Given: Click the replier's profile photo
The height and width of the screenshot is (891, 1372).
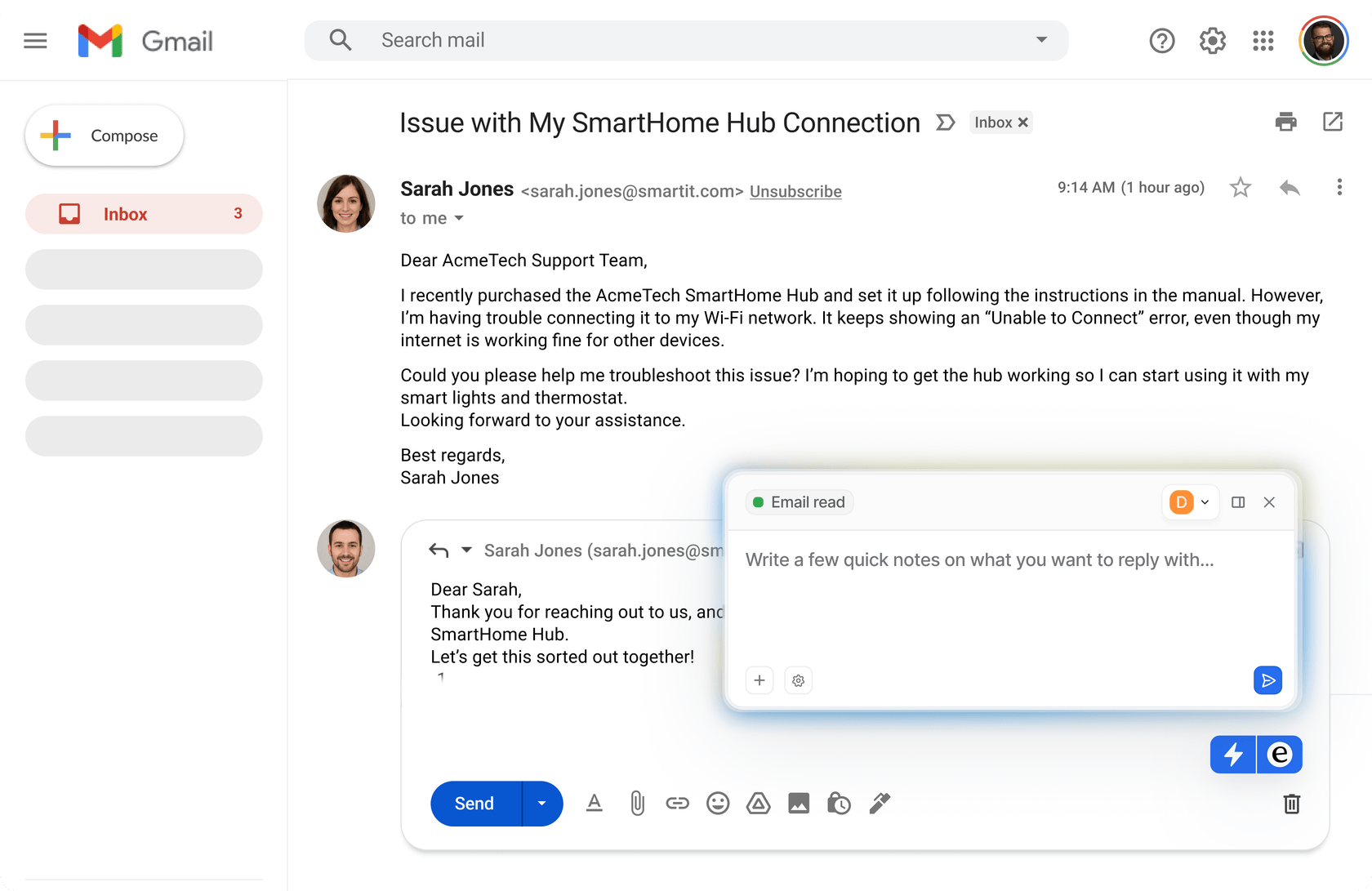Looking at the screenshot, I should pos(346,549).
